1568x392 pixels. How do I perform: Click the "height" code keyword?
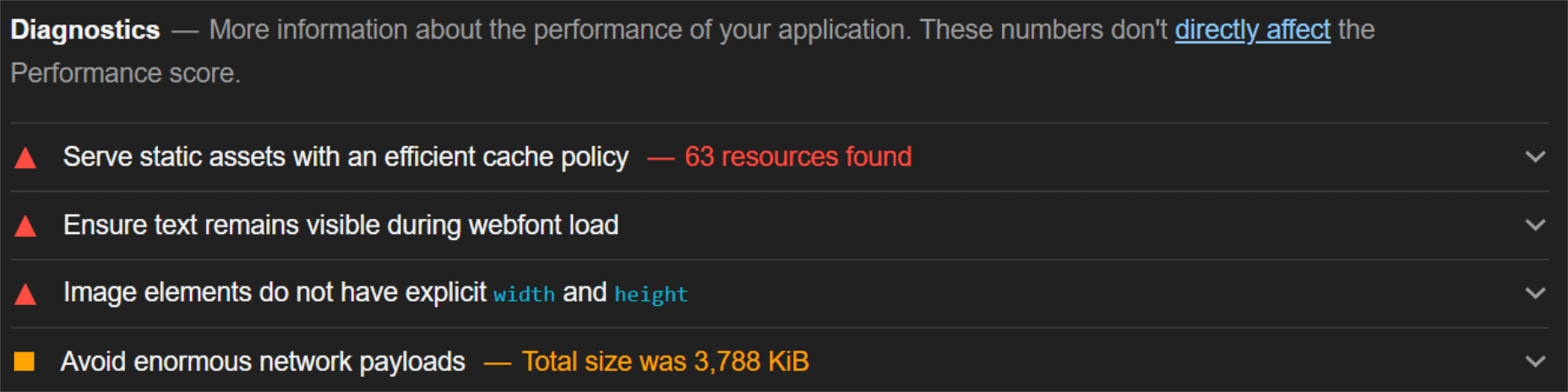(x=651, y=294)
